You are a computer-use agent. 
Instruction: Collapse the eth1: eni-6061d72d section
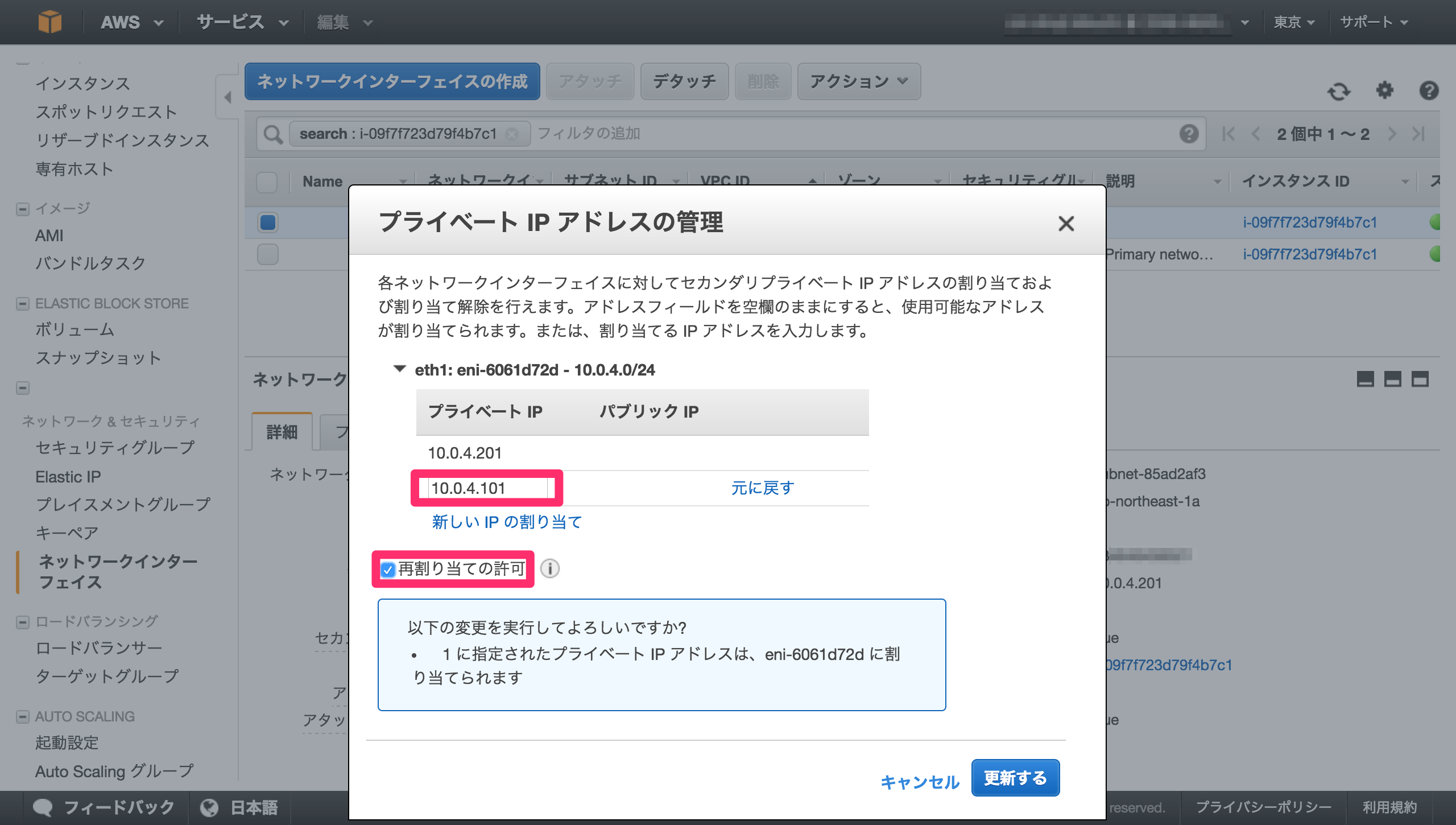point(401,369)
